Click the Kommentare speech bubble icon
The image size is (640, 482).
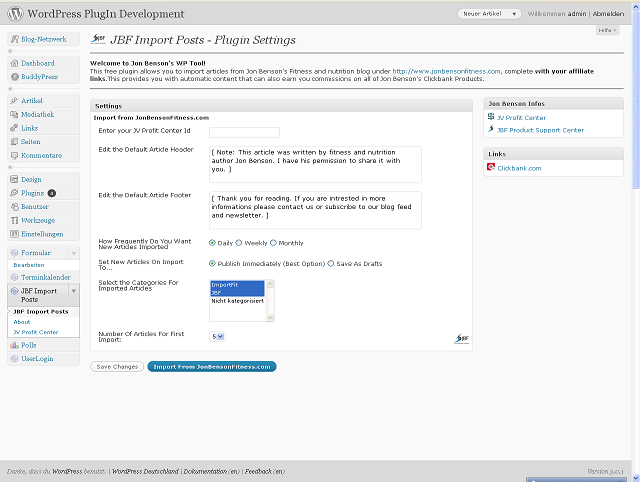click(x=14, y=155)
